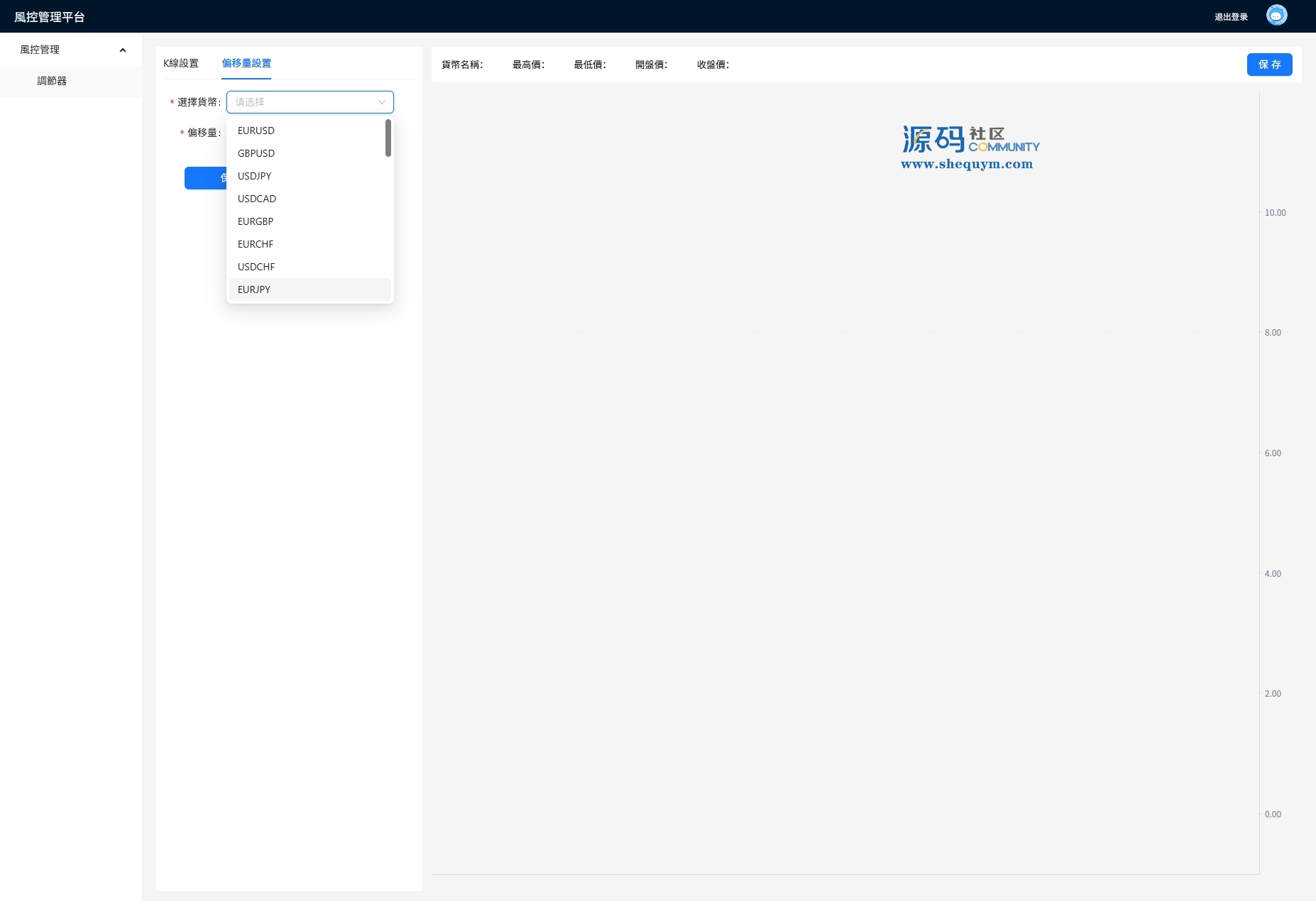Click the 請選擇 currency input field

(x=302, y=102)
